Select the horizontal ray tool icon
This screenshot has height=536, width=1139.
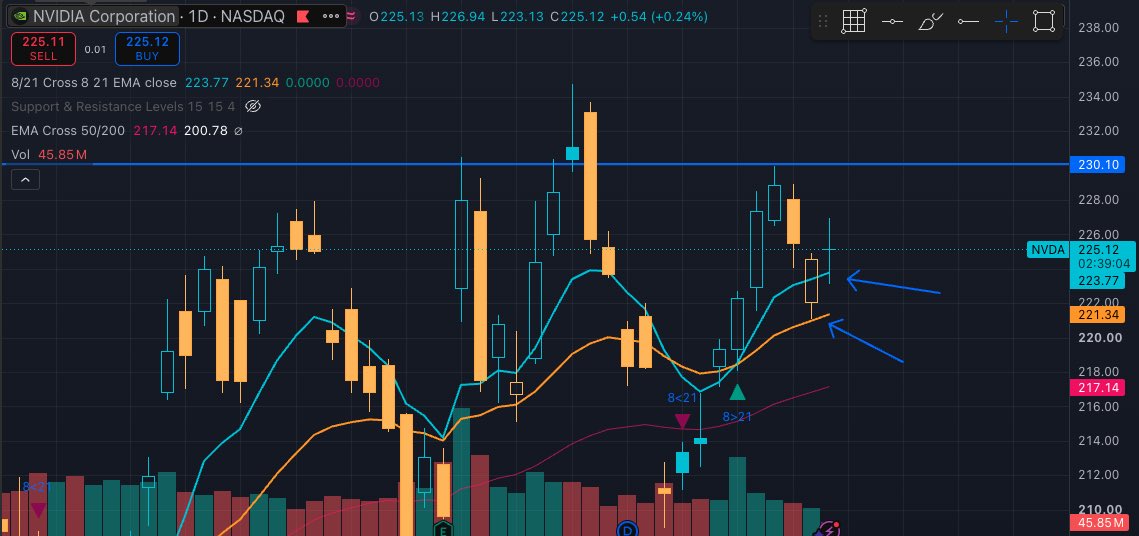968,22
